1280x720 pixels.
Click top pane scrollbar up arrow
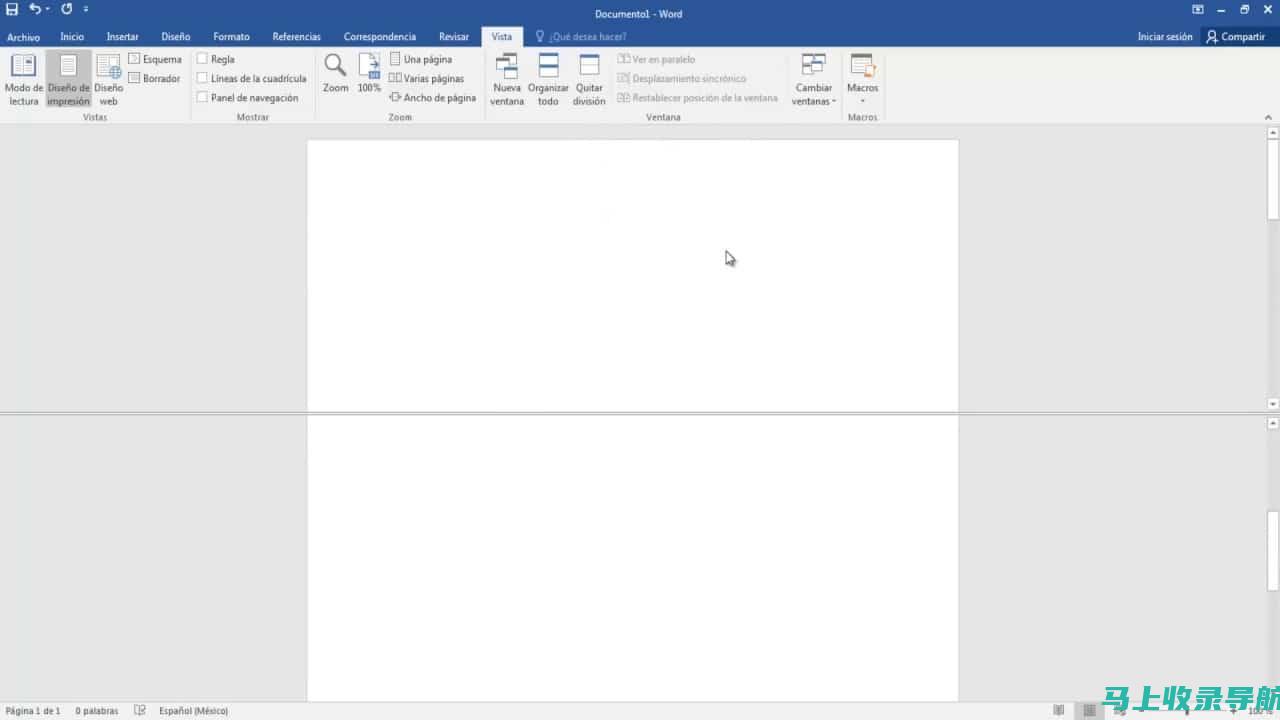point(1273,133)
